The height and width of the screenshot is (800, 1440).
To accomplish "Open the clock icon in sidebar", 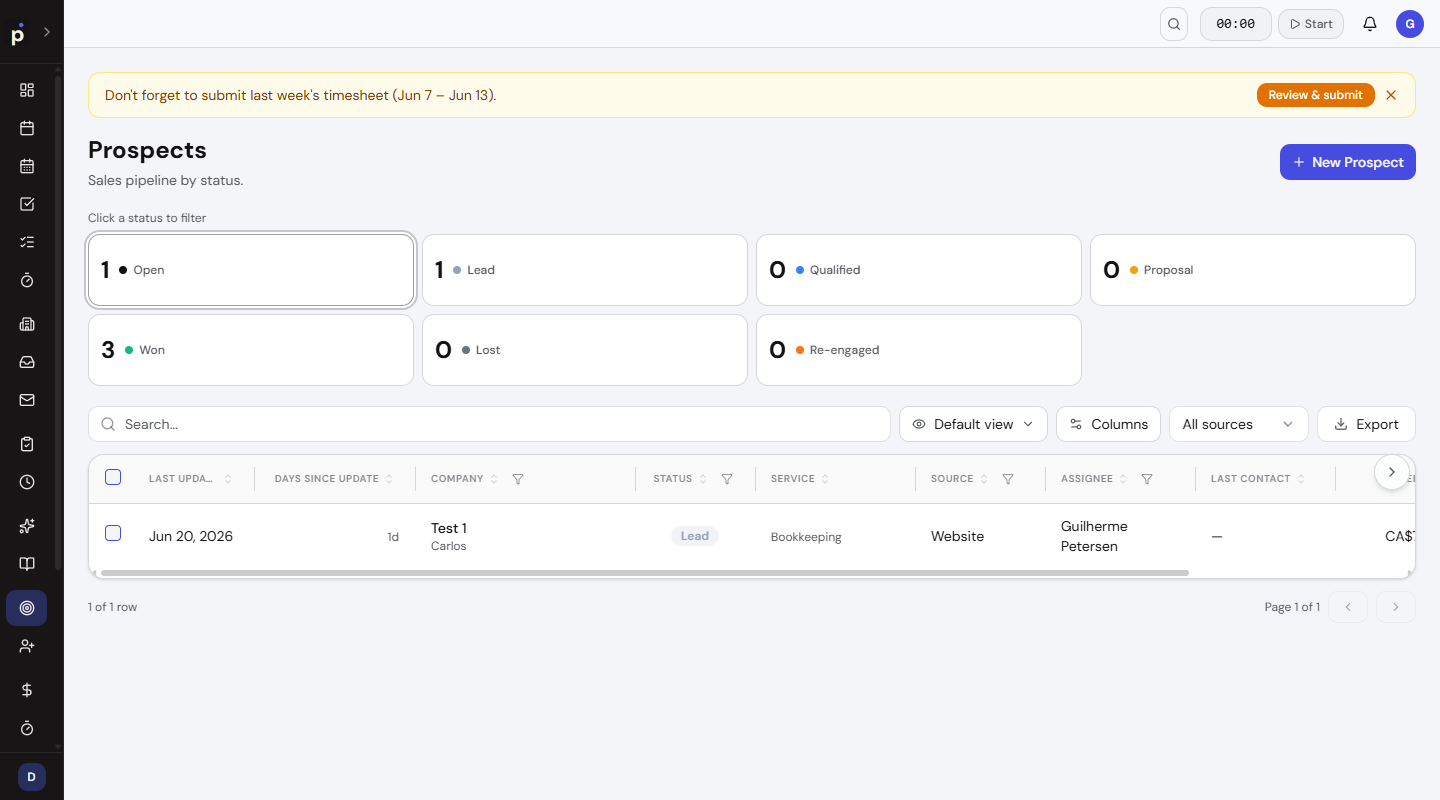I will click(27, 482).
